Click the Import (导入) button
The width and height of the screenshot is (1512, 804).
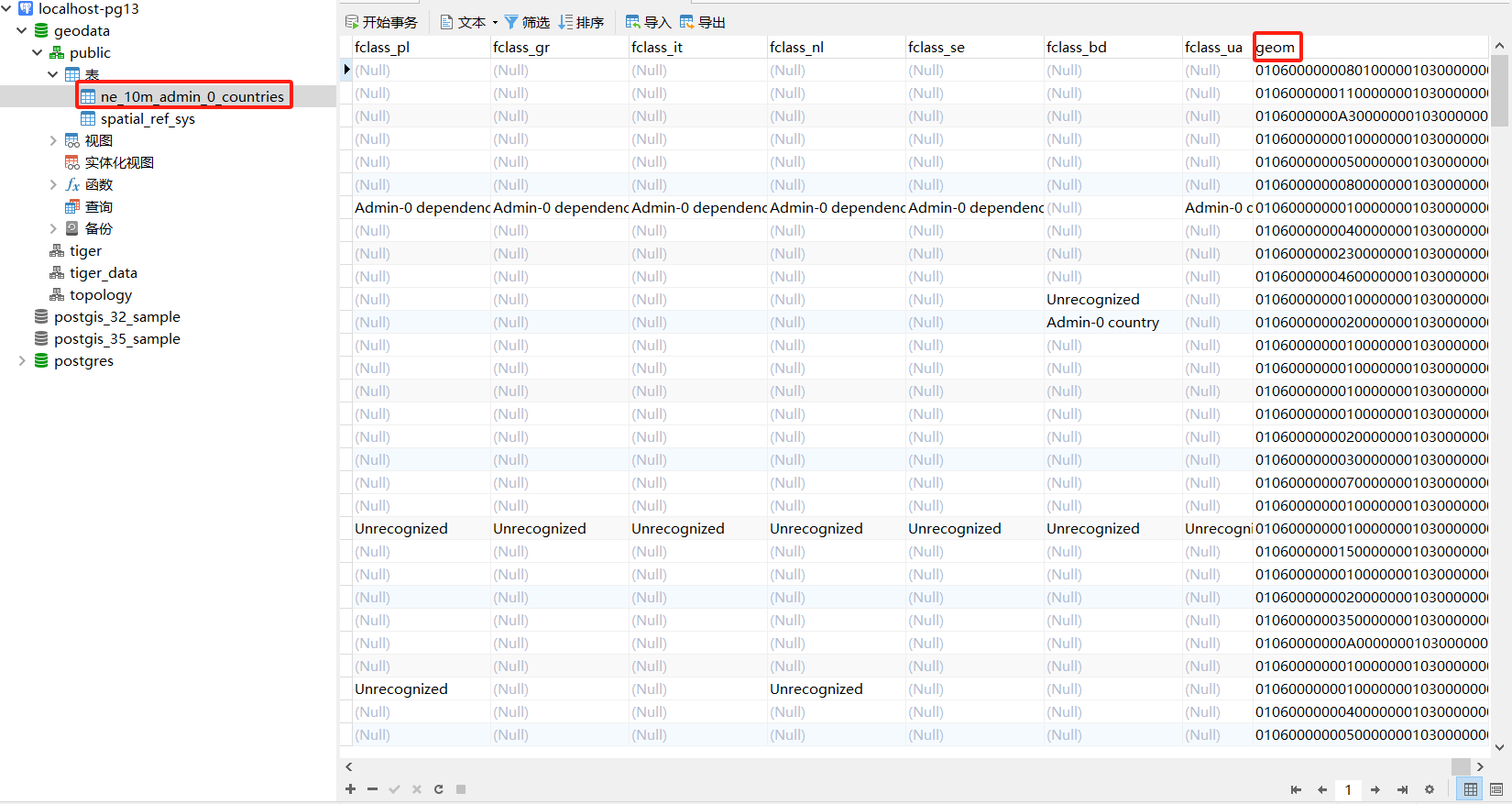pos(648,22)
